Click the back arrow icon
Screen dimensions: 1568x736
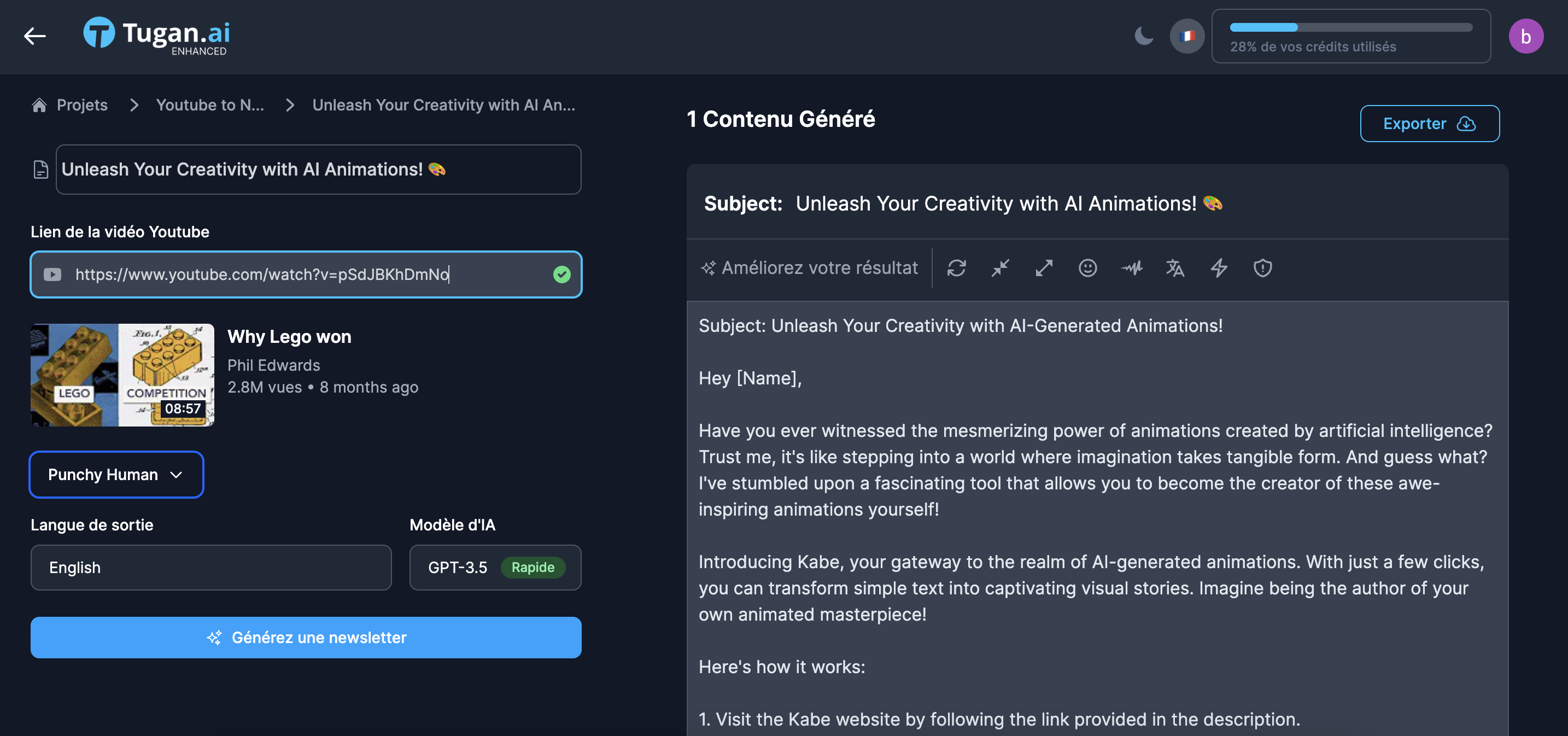coord(34,36)
